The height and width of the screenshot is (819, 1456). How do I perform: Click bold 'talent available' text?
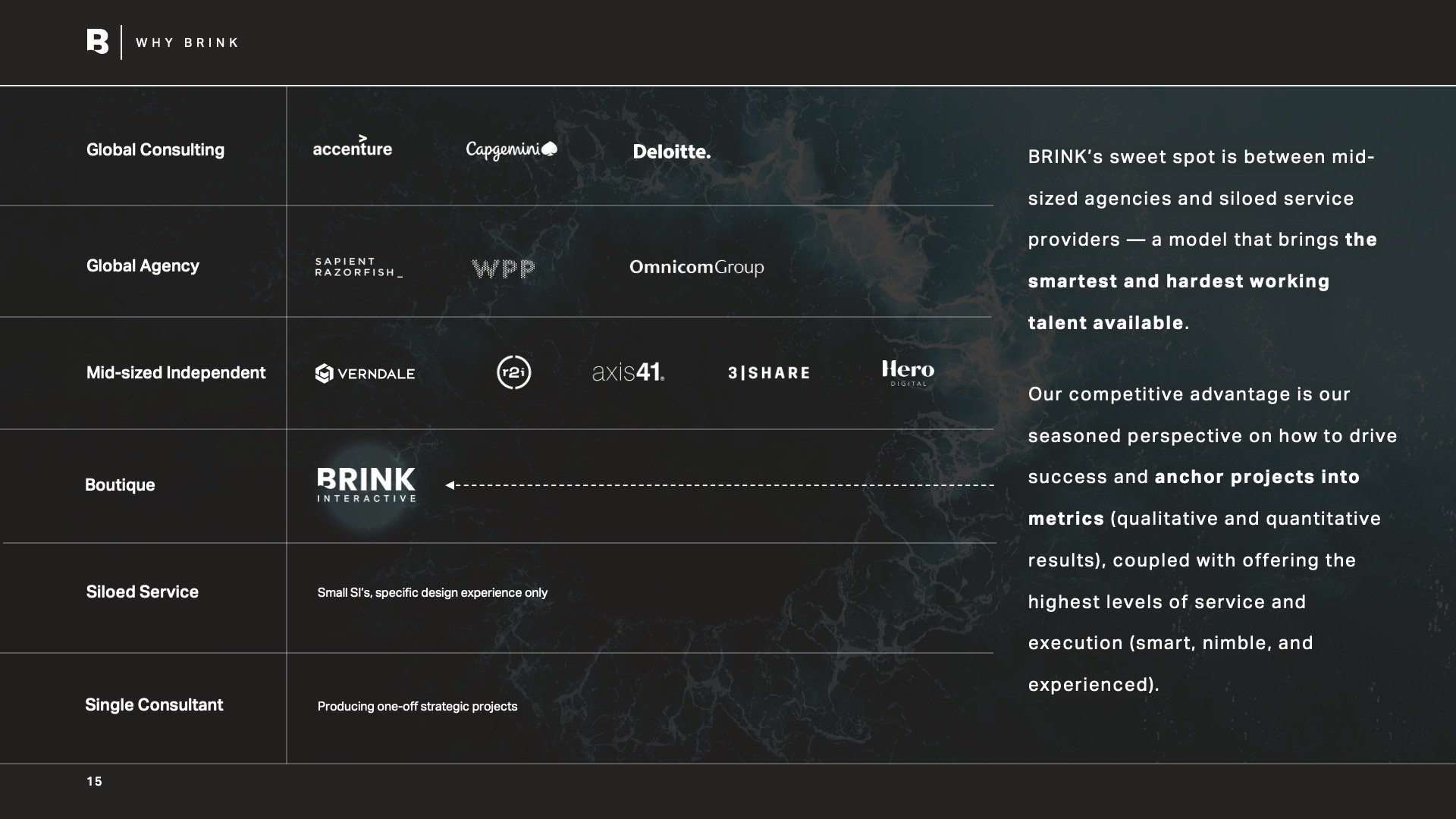(1106, 323)
